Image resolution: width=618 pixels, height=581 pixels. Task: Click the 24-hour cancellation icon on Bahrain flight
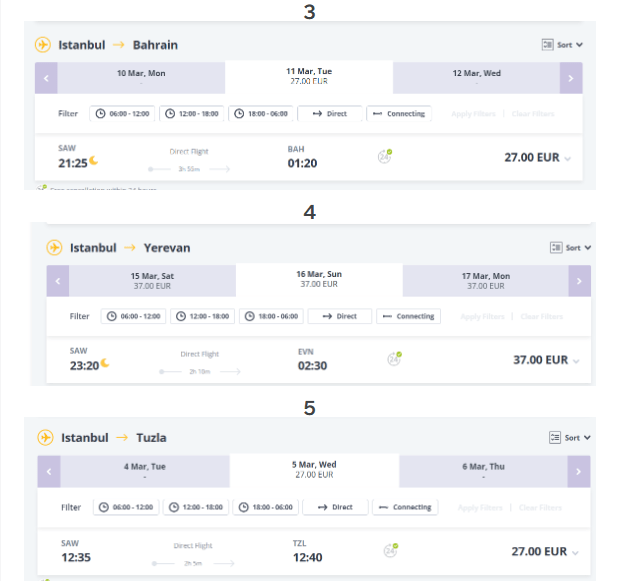(x=385, y=156)
